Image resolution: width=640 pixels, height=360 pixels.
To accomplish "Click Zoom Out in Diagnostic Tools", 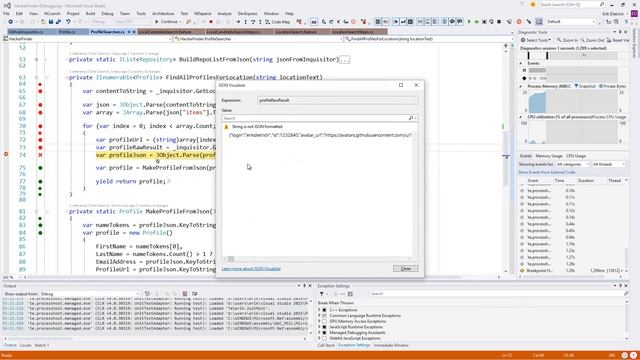I will click(592, 40).
